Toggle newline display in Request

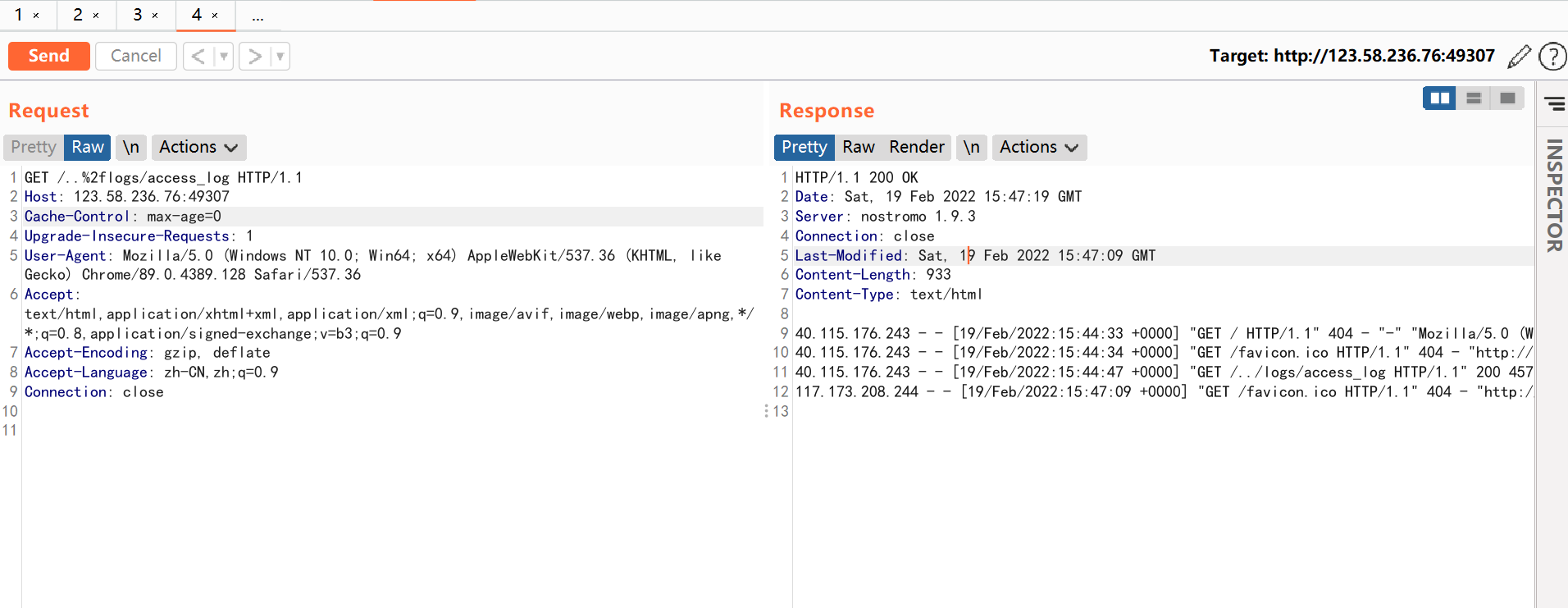(x=130, y=147)
